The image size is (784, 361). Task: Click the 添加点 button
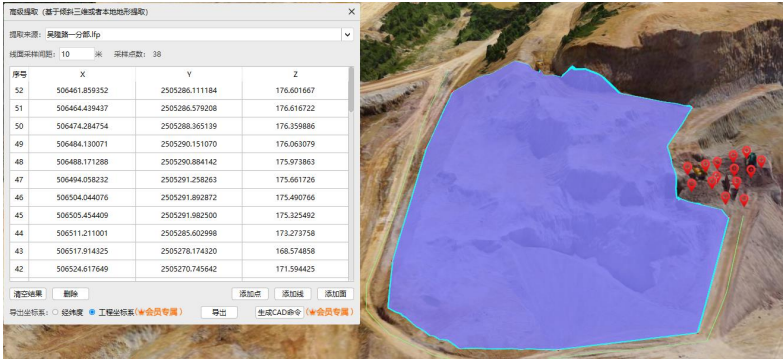coord(250,294)
